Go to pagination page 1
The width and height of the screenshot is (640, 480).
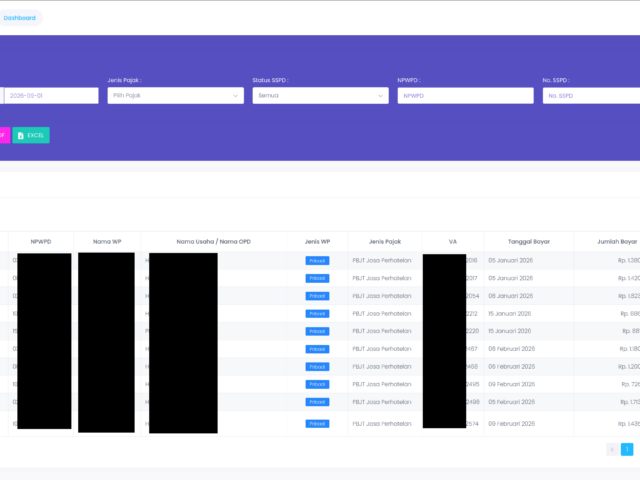pos(627,449)
